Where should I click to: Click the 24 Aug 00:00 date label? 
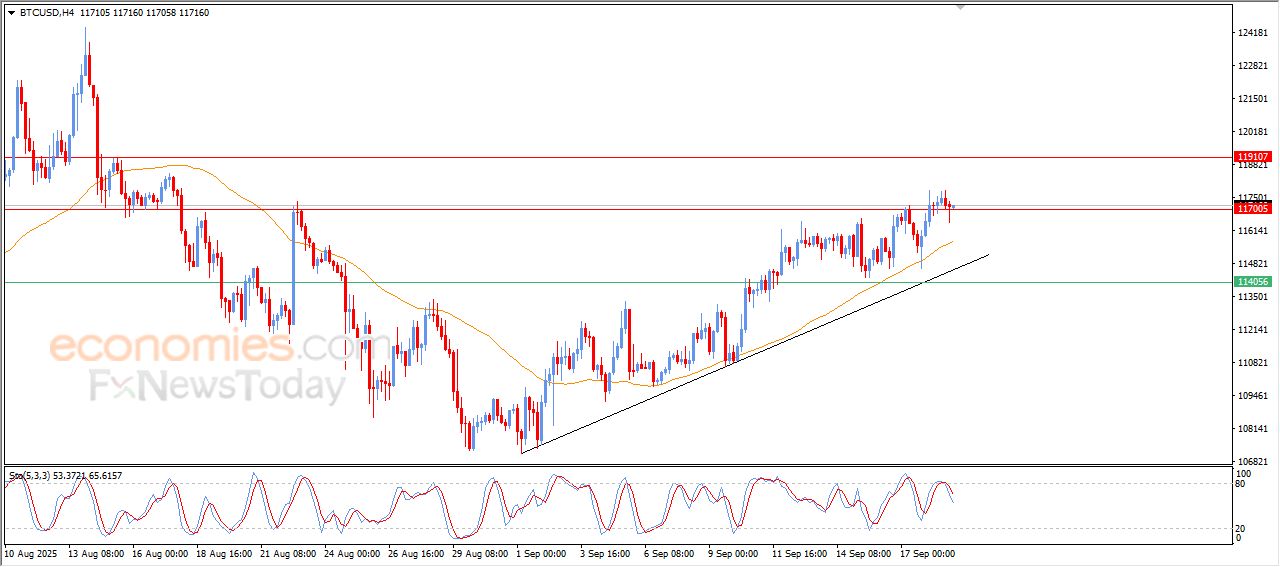tap(352, 553)
